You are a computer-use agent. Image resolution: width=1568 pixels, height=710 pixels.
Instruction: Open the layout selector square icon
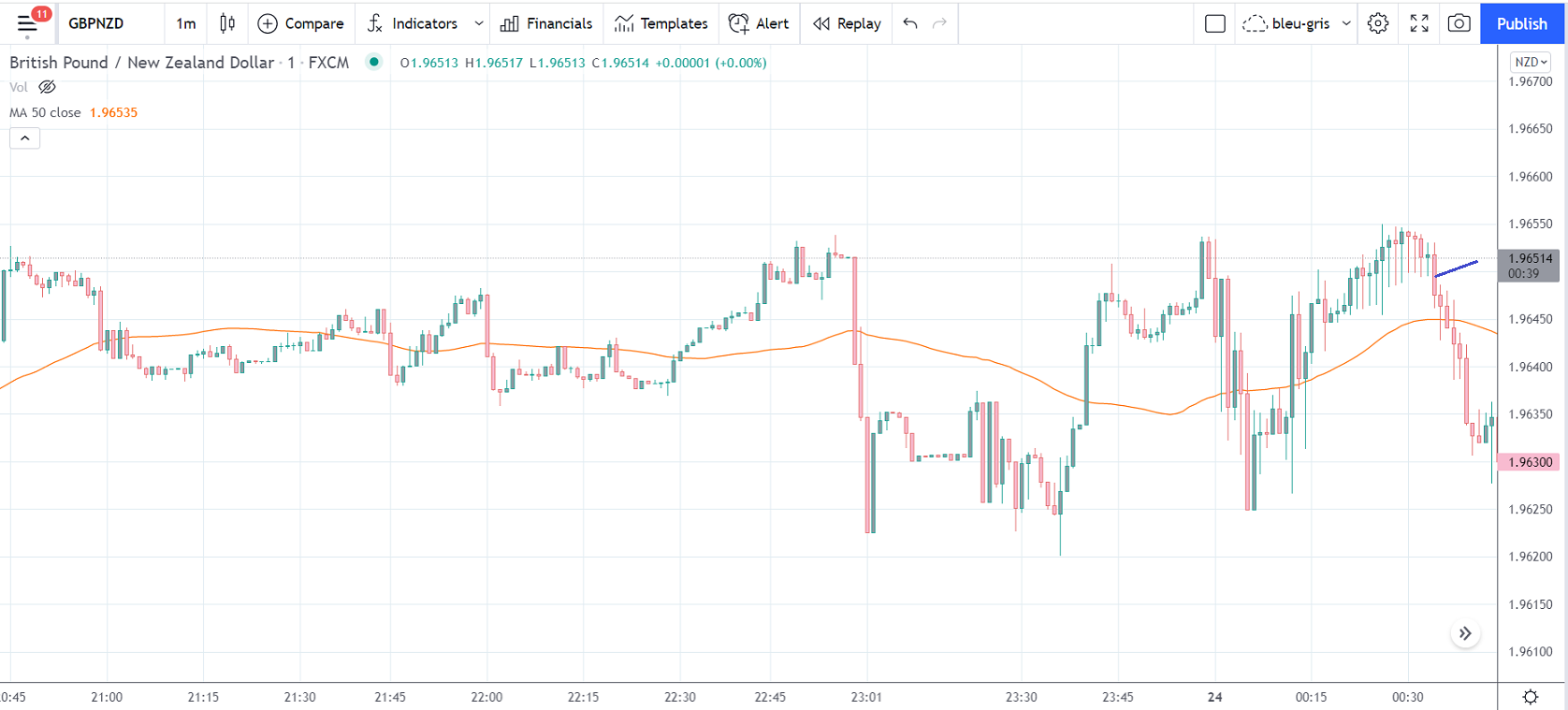coord(1214,23)
